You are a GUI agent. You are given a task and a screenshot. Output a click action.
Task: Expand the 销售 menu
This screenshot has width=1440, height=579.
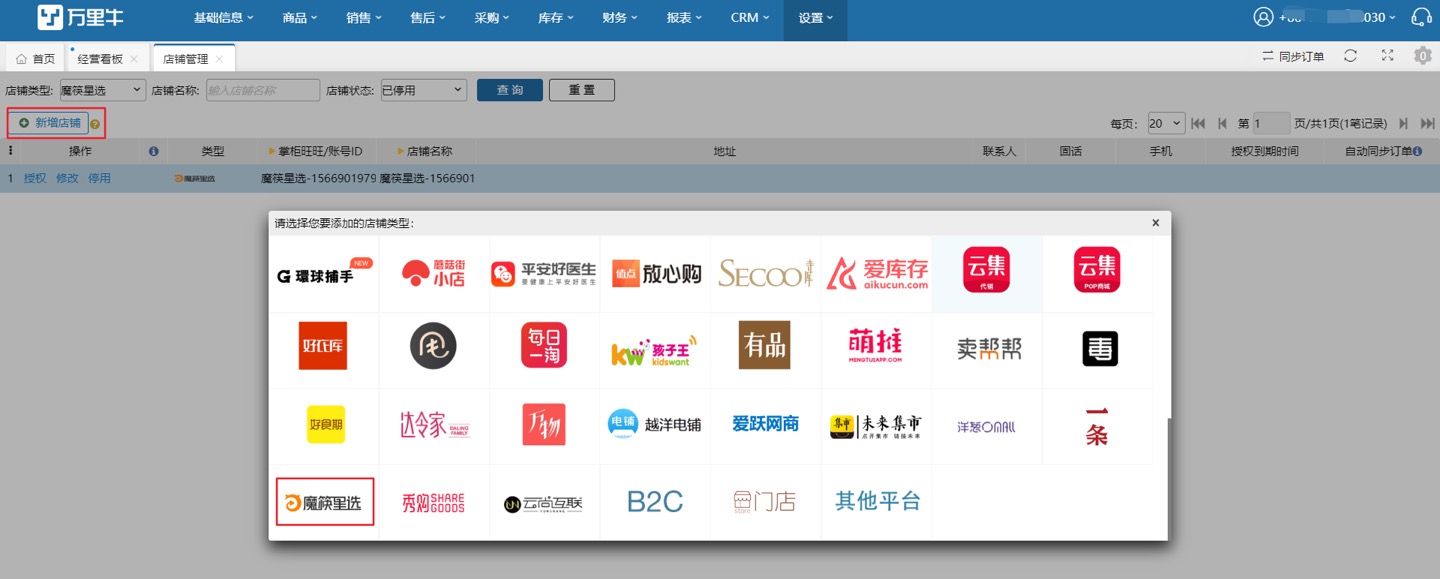(364, 18)
